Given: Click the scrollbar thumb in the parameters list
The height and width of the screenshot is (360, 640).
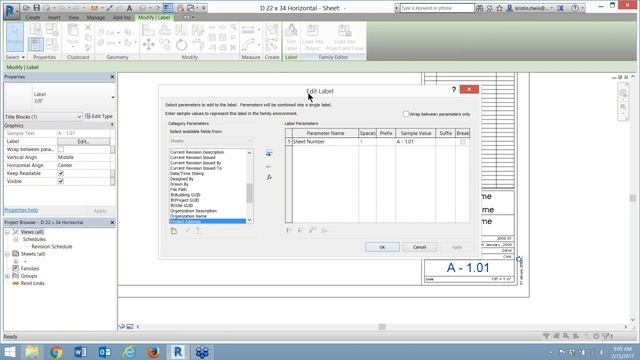Looking at the screenshot, I should [x=249, y=193].
